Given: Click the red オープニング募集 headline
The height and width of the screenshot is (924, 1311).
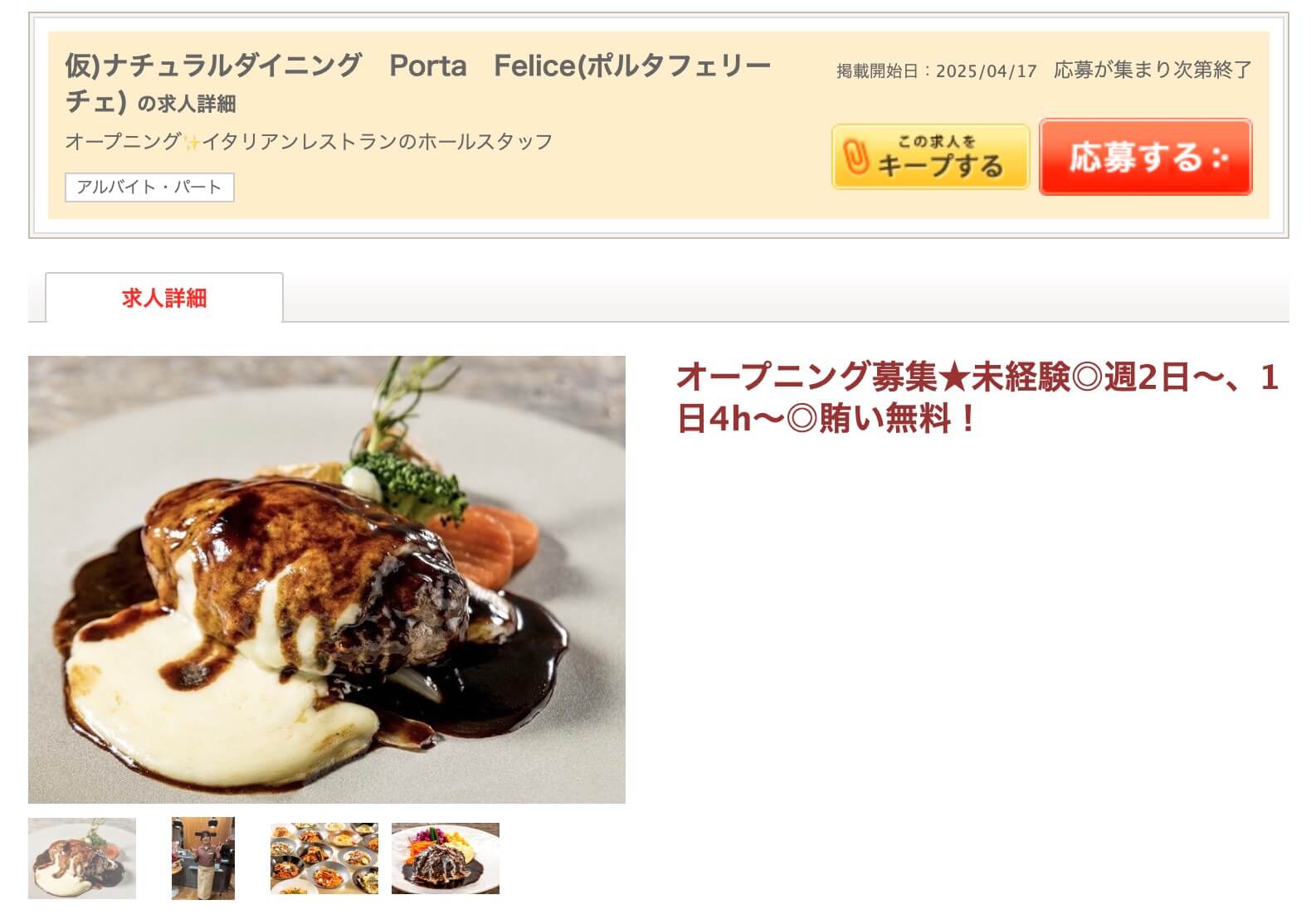Looking at the screenshot, I should (977, 398).
